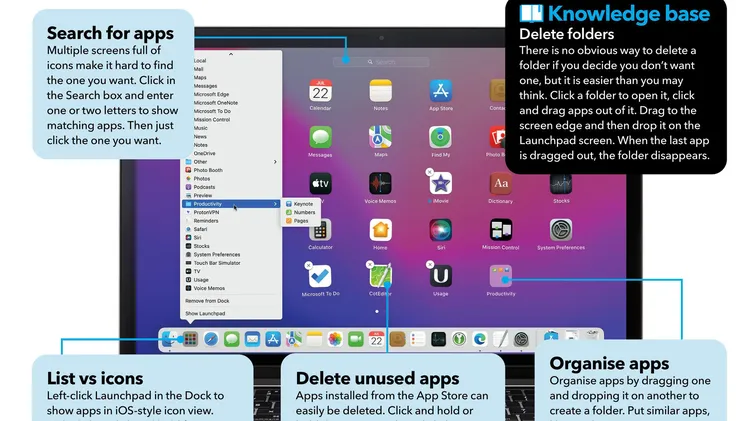This screenshot has height=421, width=750.
Task: Open App Store from the Dock
Action: pos(273,339)
